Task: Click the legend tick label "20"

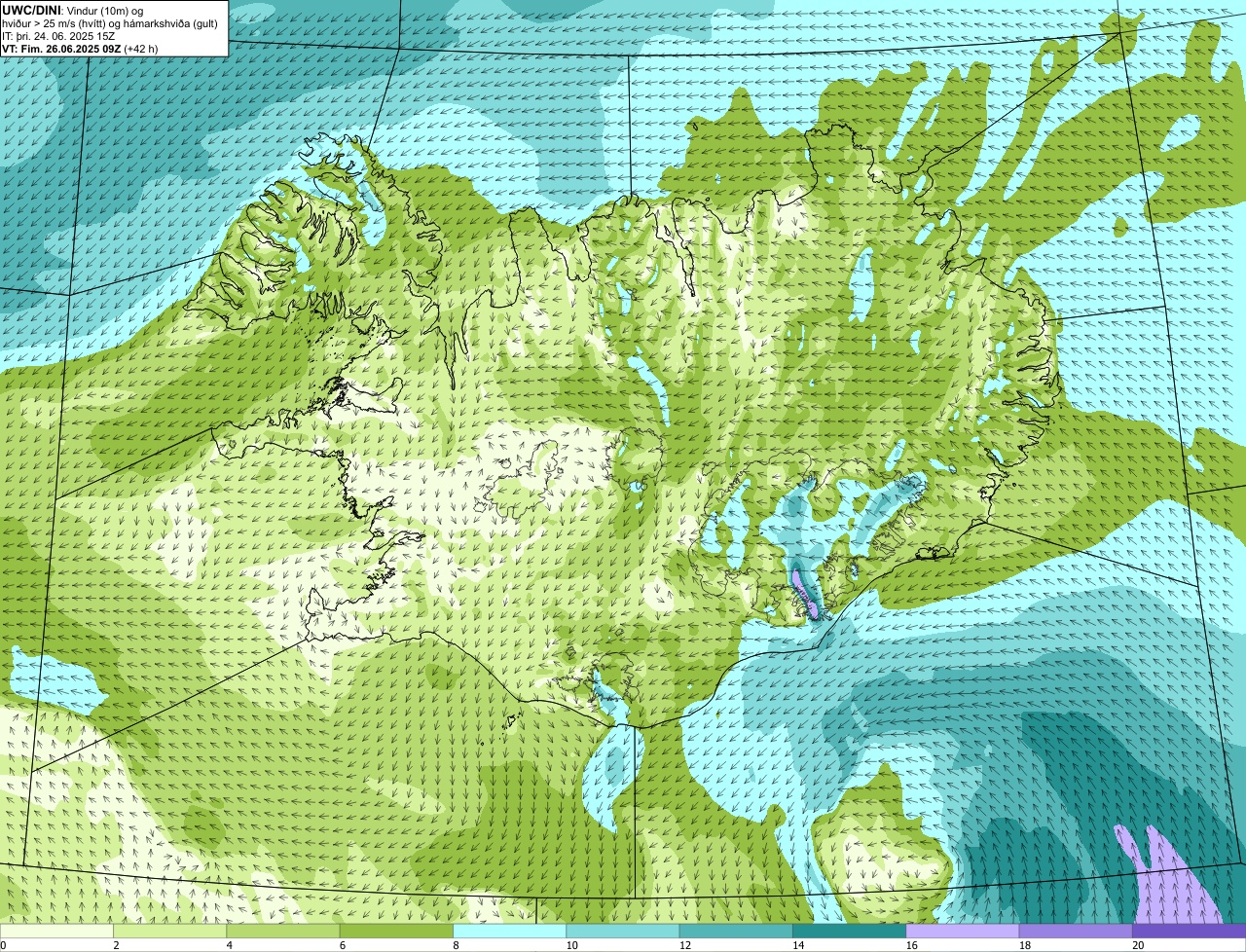Action: 1138,945
